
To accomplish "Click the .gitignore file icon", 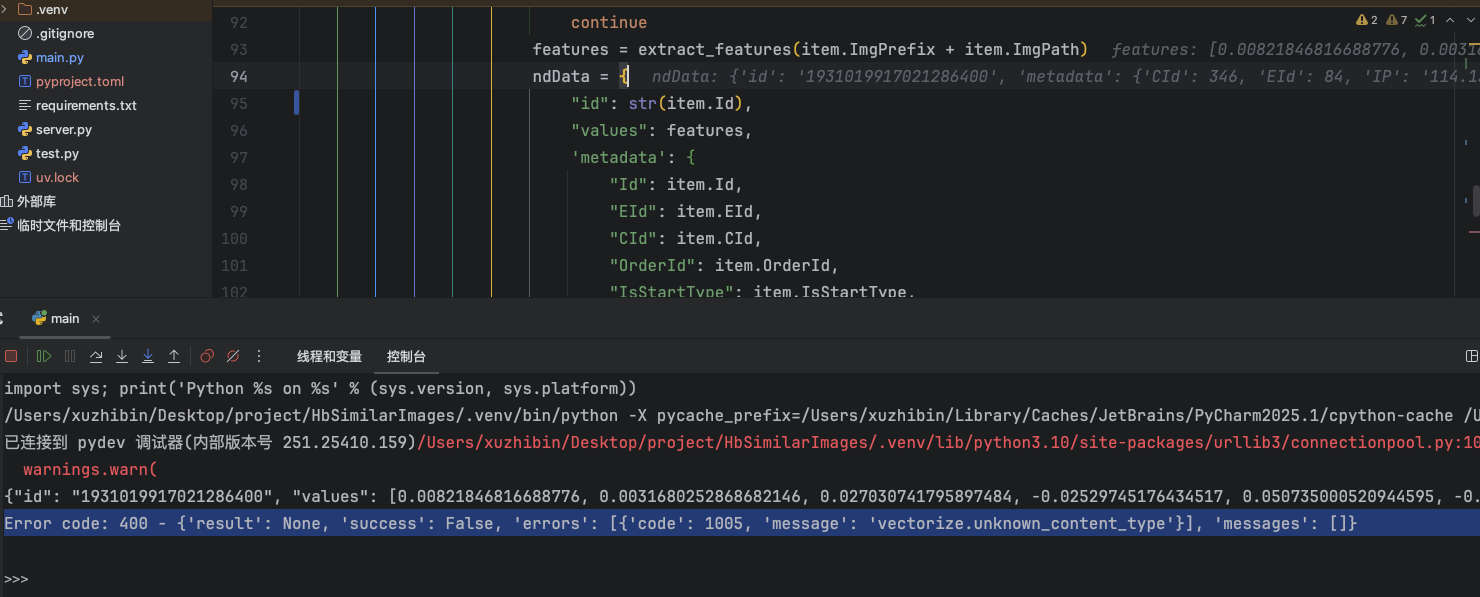I will click(x=26, y=33).
